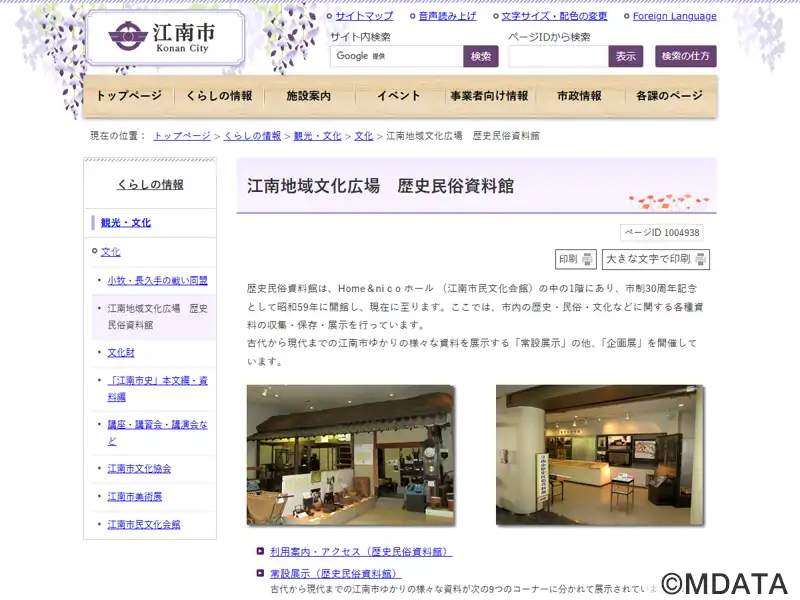Open 江南市民文化会館 sidebar link
Viewport: 800px width, 600px height.
point(144,524)
